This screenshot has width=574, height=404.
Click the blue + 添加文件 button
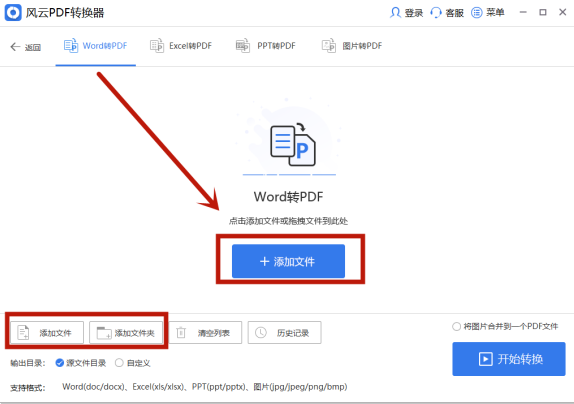click(288, 261)
